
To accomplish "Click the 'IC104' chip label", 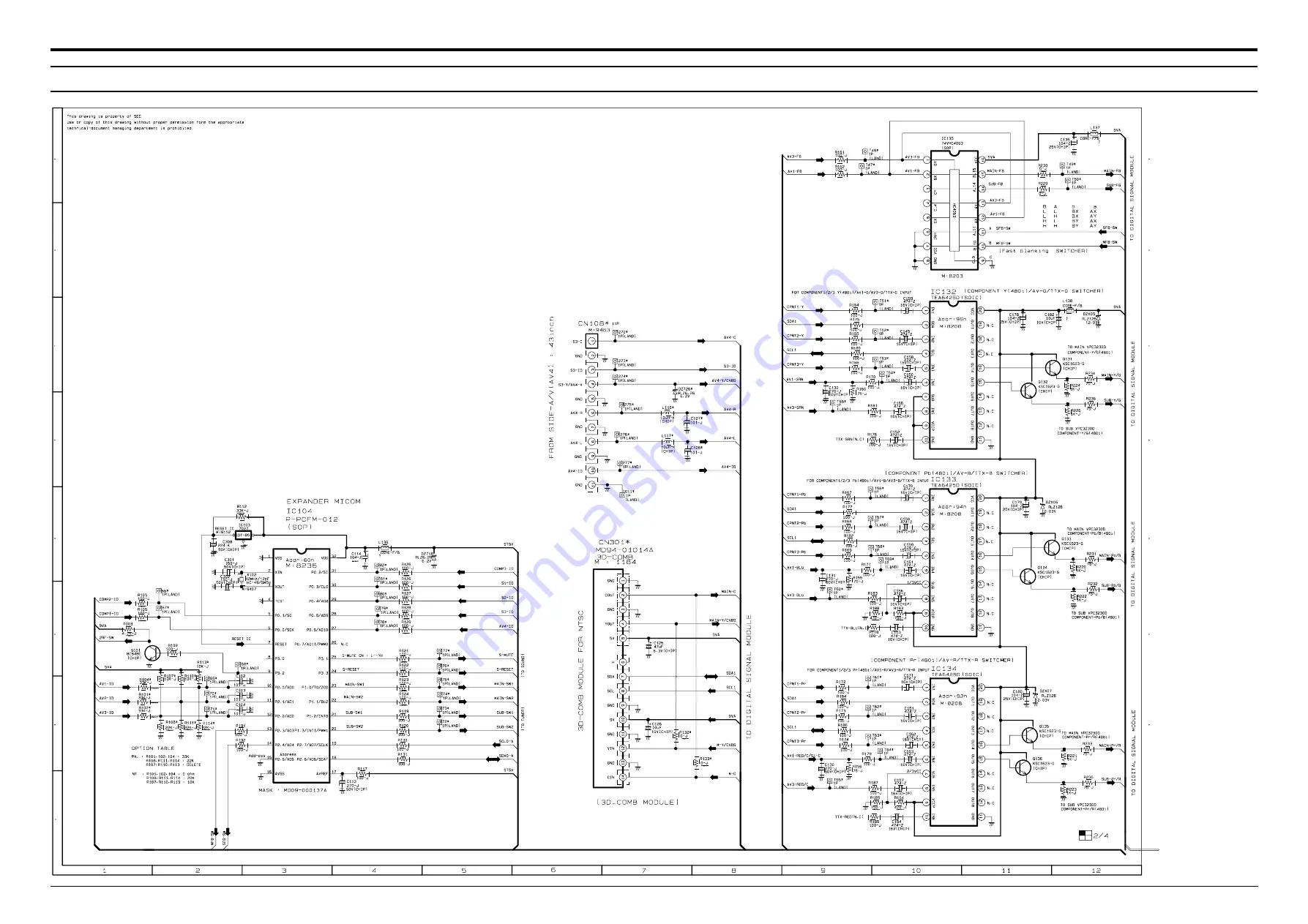I will coord(299,511).
